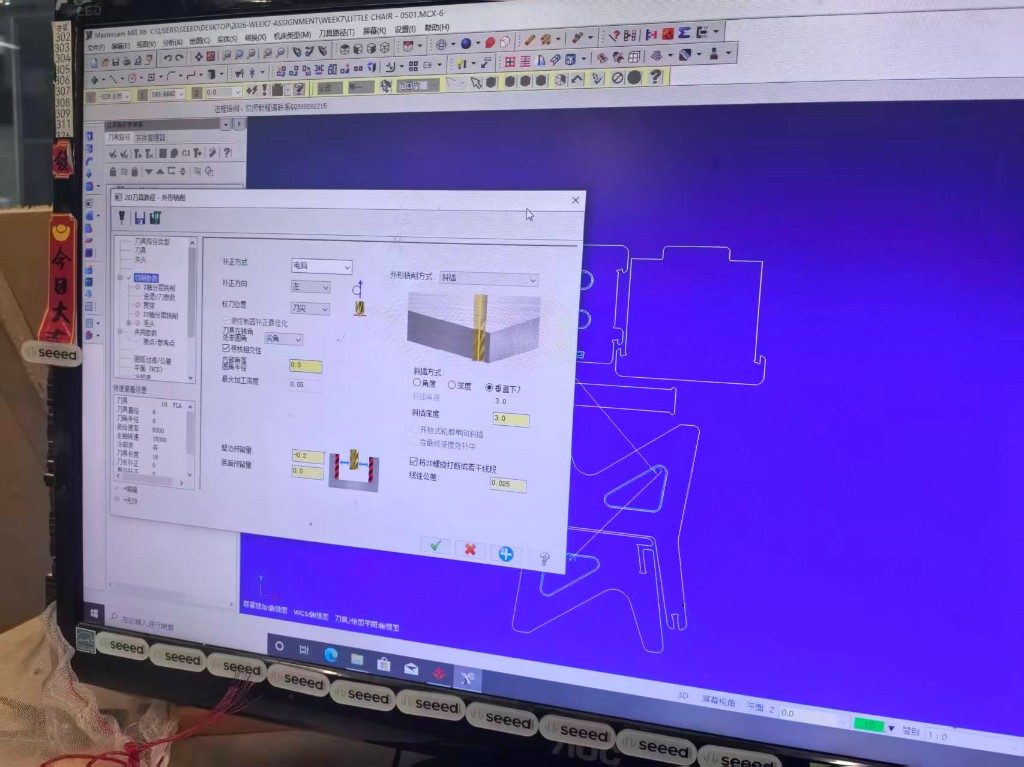Click the green load-parameters icon in dialog toolbar
Viewport: 1024px width, 767px height.
pyautogui.click(x=155, y=218)
